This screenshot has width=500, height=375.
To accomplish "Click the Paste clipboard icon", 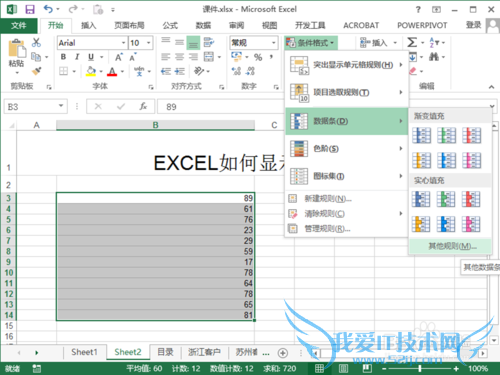I will click(17, 48).
